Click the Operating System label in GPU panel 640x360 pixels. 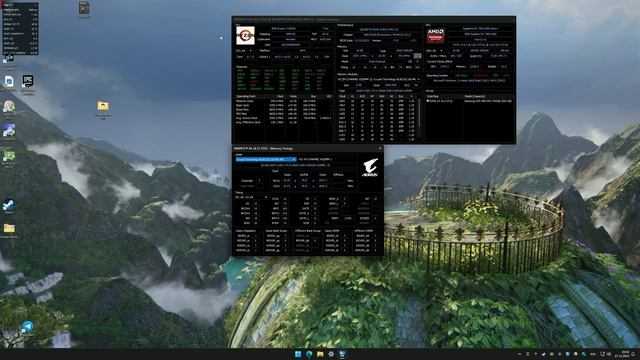click(437, 76)
